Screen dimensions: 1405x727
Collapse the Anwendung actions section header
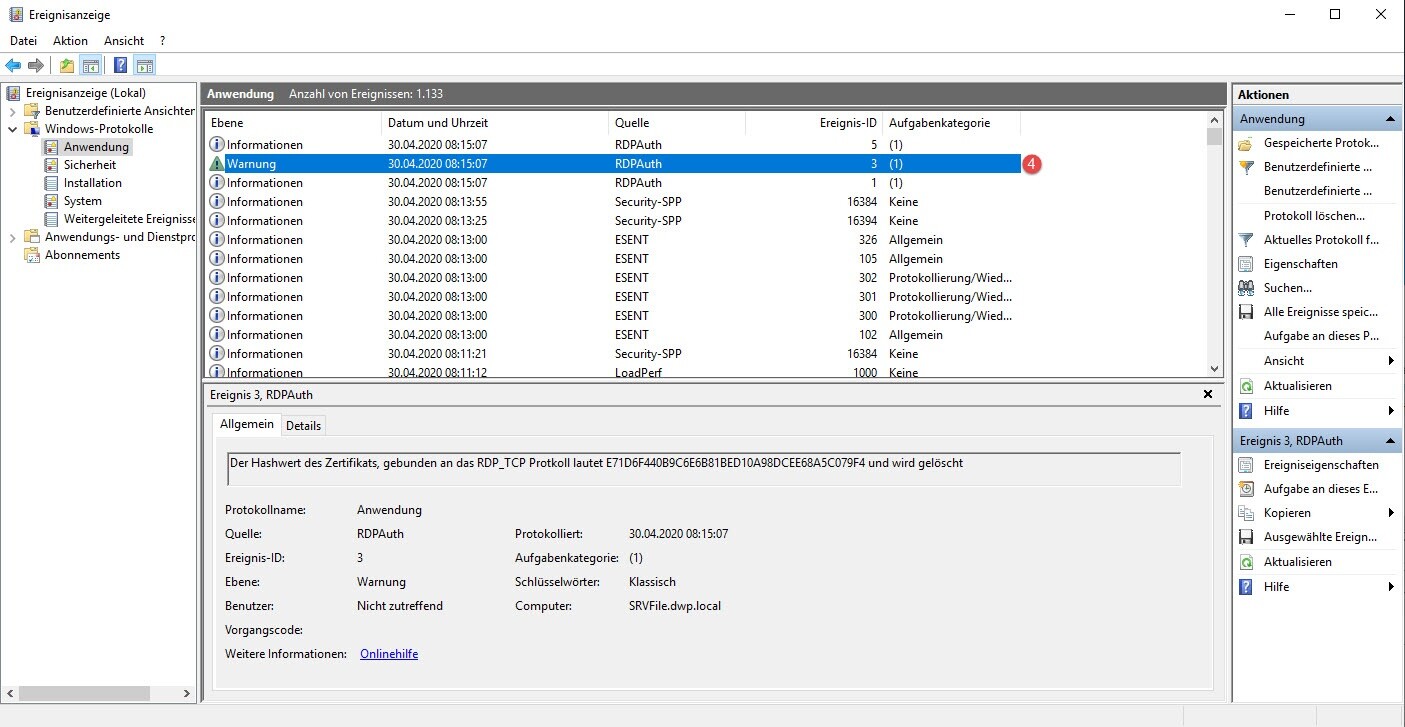[x=1391, y=119]
